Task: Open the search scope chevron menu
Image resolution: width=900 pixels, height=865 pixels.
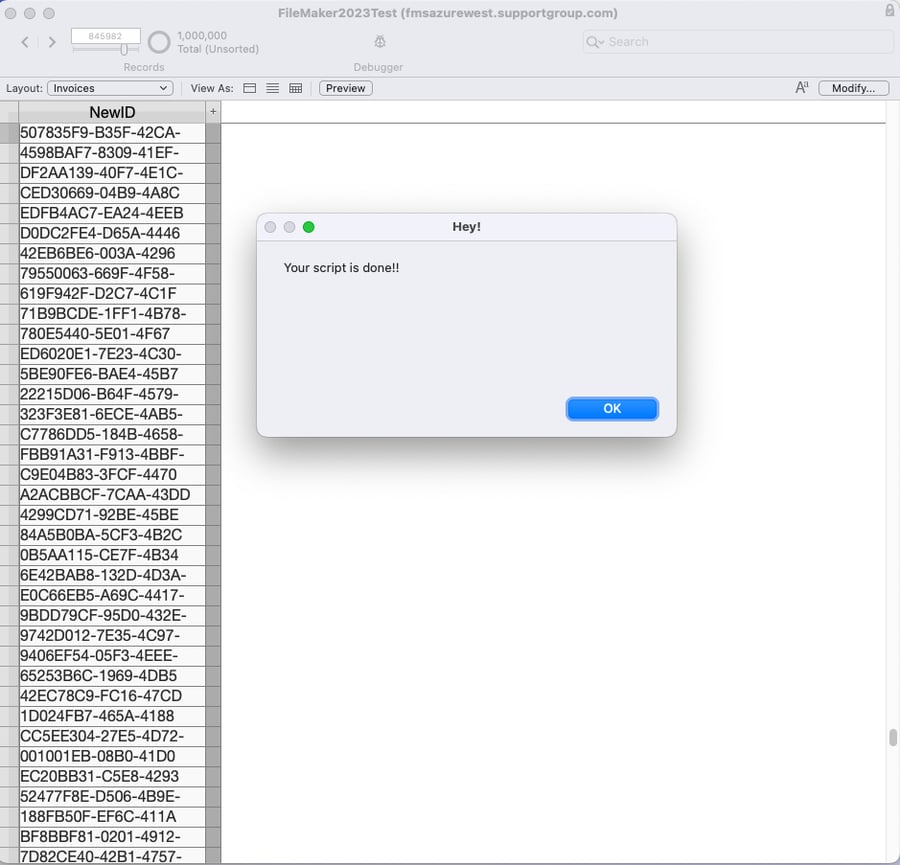Action: point(601,41)
